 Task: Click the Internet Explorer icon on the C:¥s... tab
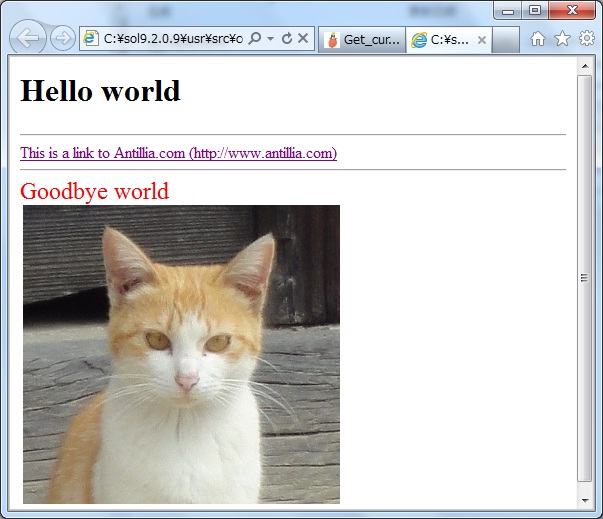(x=419, y=40)
